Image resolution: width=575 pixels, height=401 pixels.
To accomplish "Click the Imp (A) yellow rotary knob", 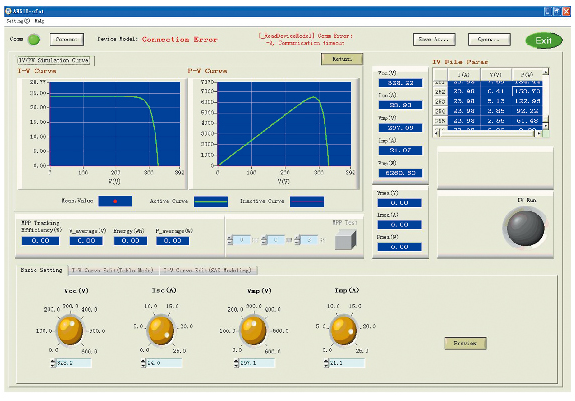I will pos(343,330).
